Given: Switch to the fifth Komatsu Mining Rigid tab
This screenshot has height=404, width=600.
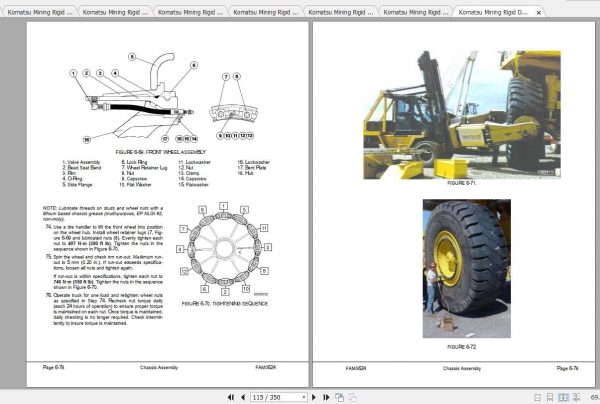Looking at the screenshot, I should tap(341, 12).
